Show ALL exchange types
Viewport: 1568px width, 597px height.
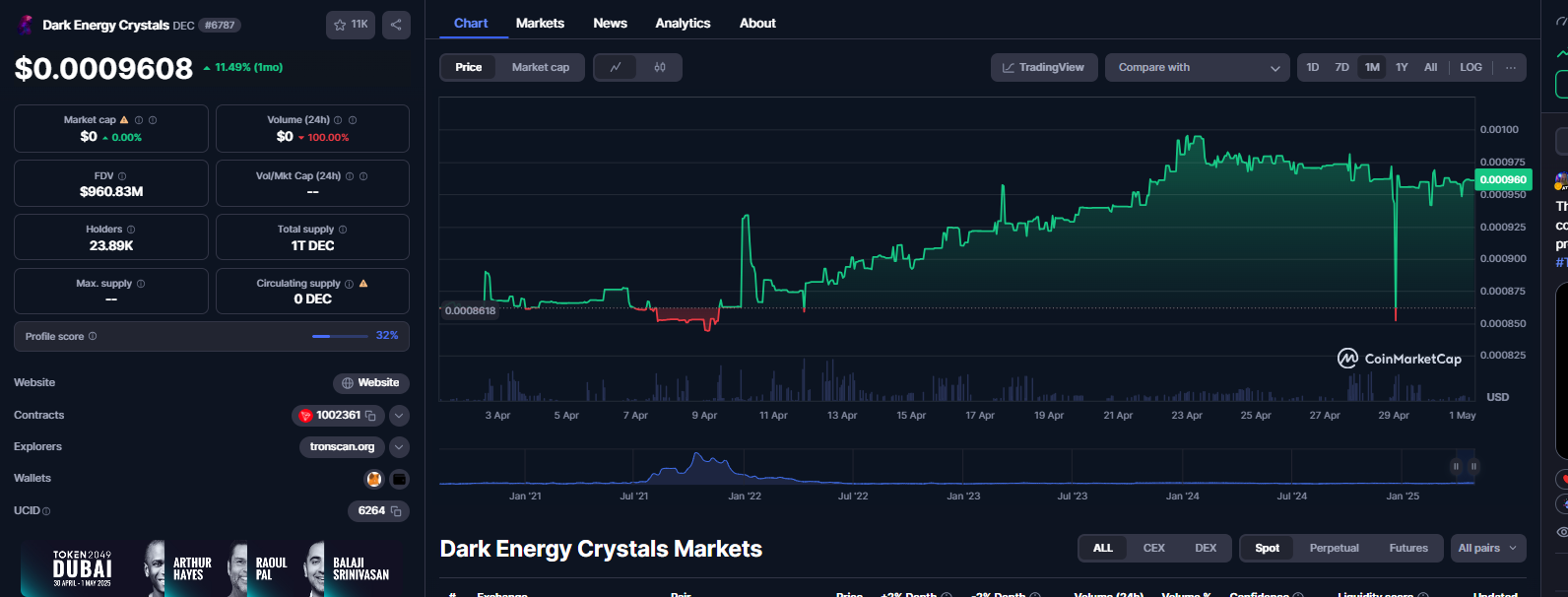[x=1103, y=548]
